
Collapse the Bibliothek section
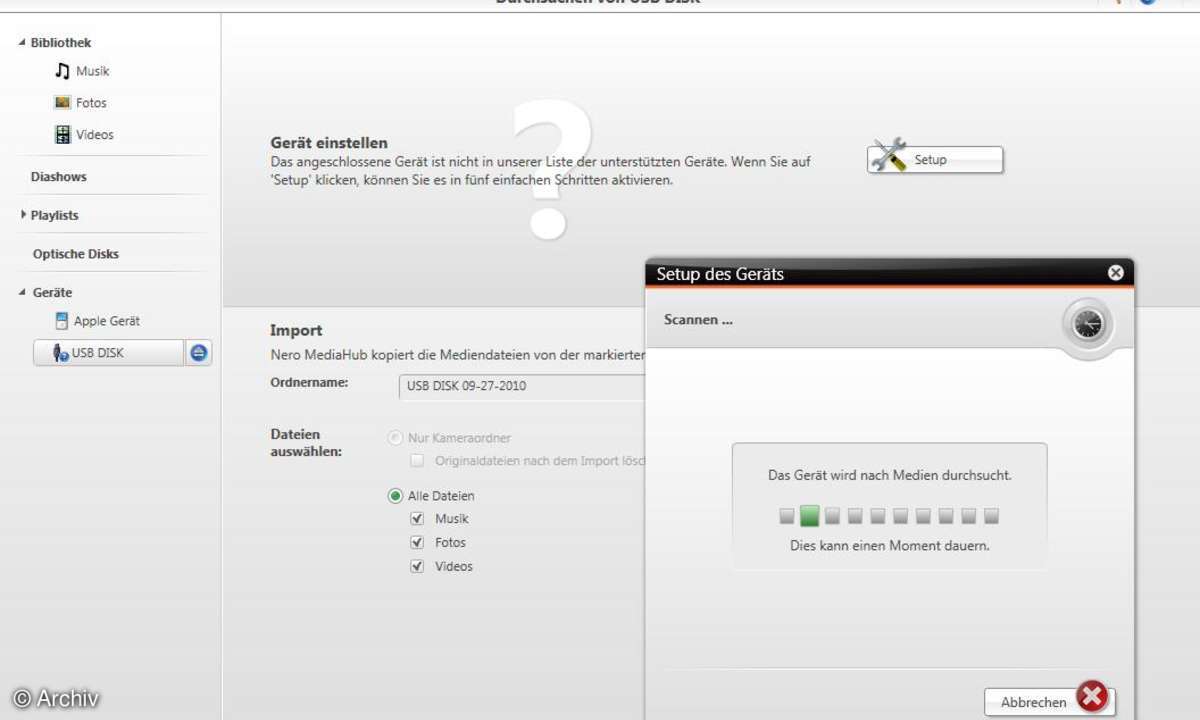click(22, 43)
